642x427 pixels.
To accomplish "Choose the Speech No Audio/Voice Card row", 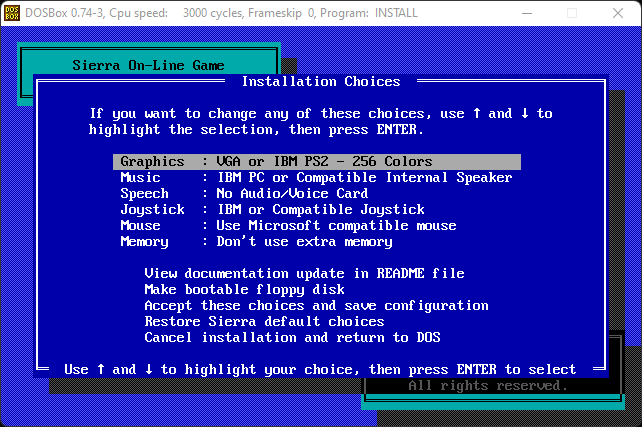I will [x=244, y=194].
